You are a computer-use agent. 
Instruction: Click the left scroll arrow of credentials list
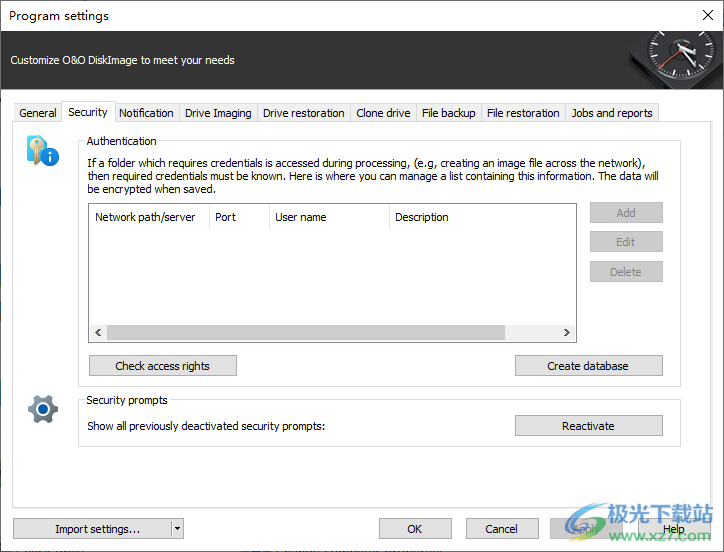coord(98,333)
